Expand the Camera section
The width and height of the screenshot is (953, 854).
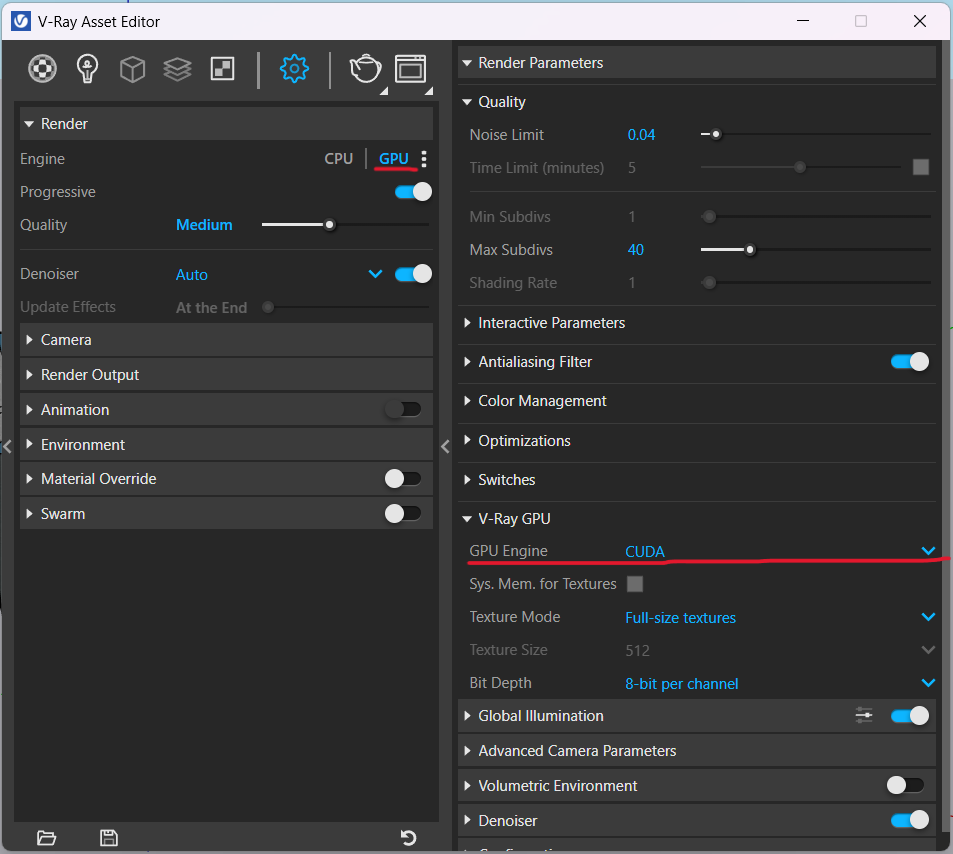226,340
